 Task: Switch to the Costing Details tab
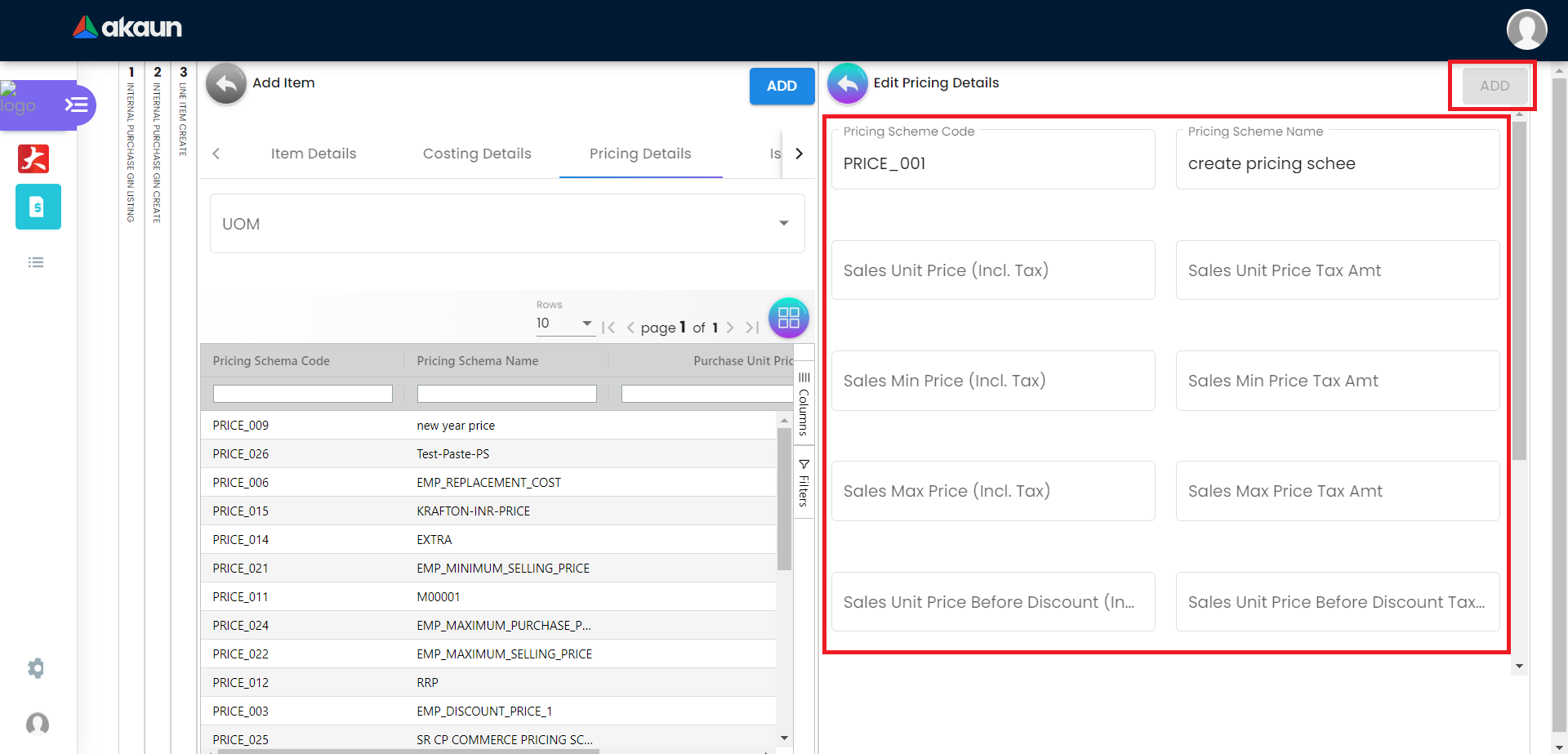[x=477, y=154]
